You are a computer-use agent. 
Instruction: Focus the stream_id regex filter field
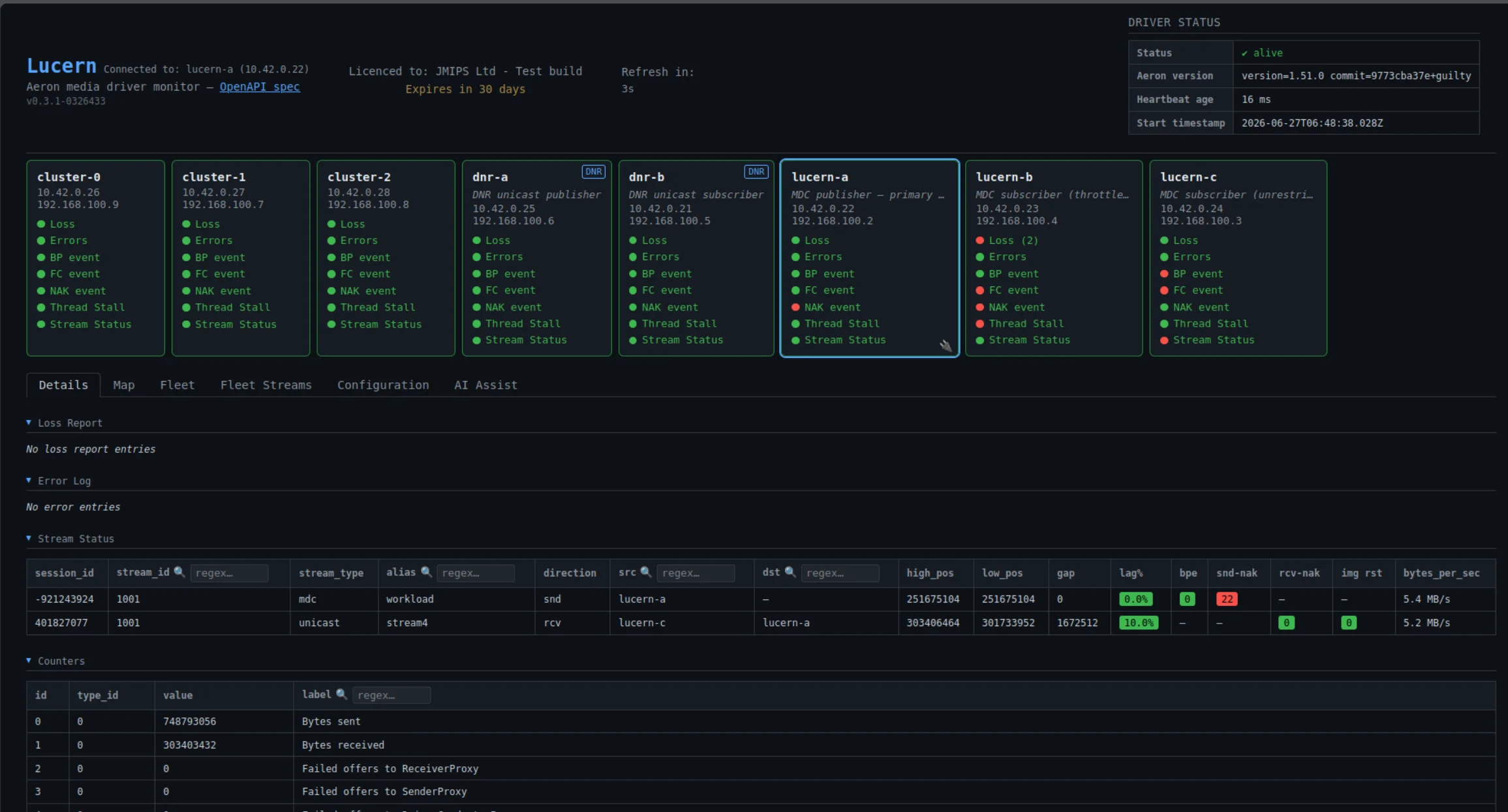click(229, 573)
